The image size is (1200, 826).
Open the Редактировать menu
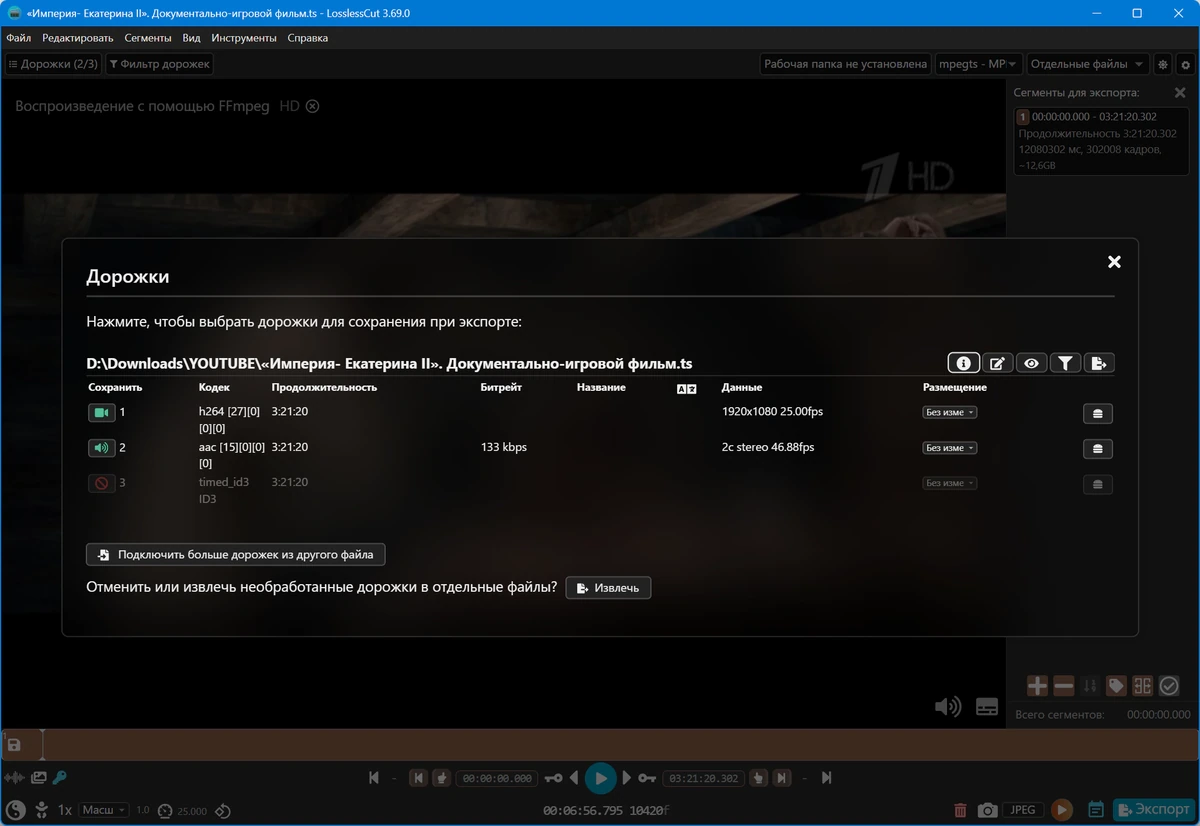click(78, 38)
